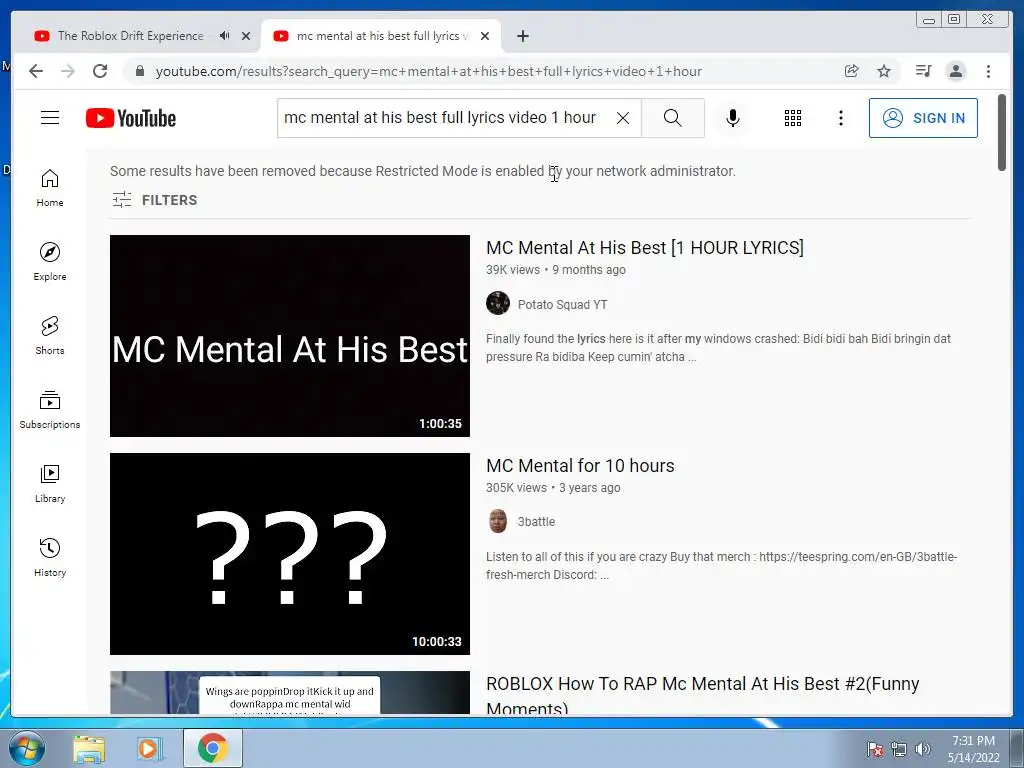Click the address bar URL
The width and height of the screenshot is (1024, 768).
point(428,72)
